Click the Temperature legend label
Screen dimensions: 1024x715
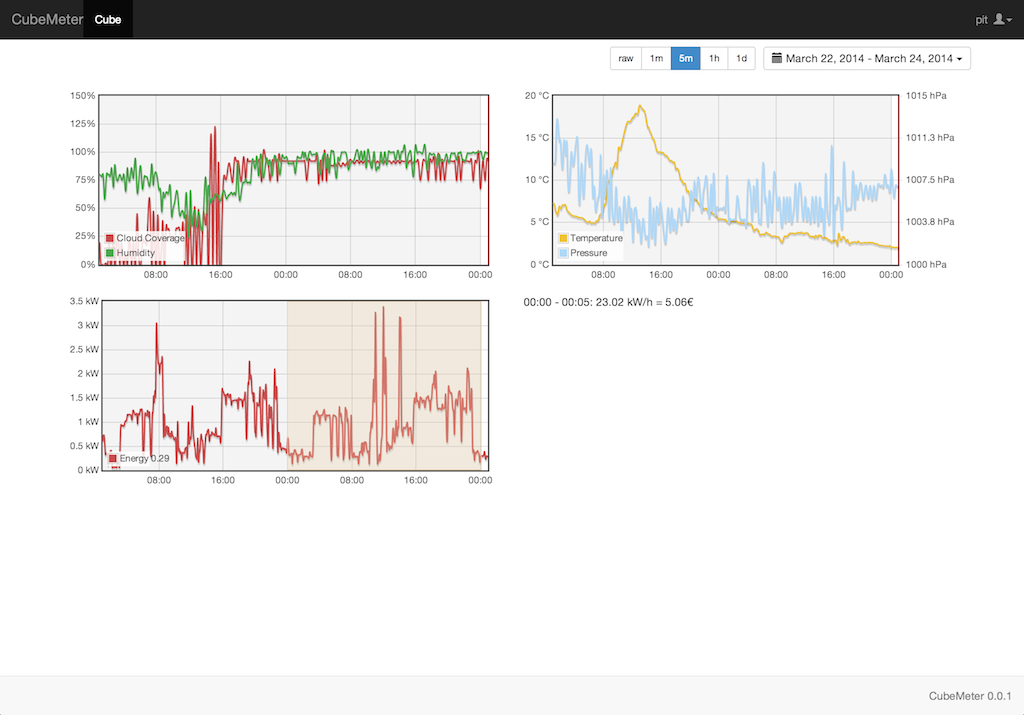click(596, 238)
